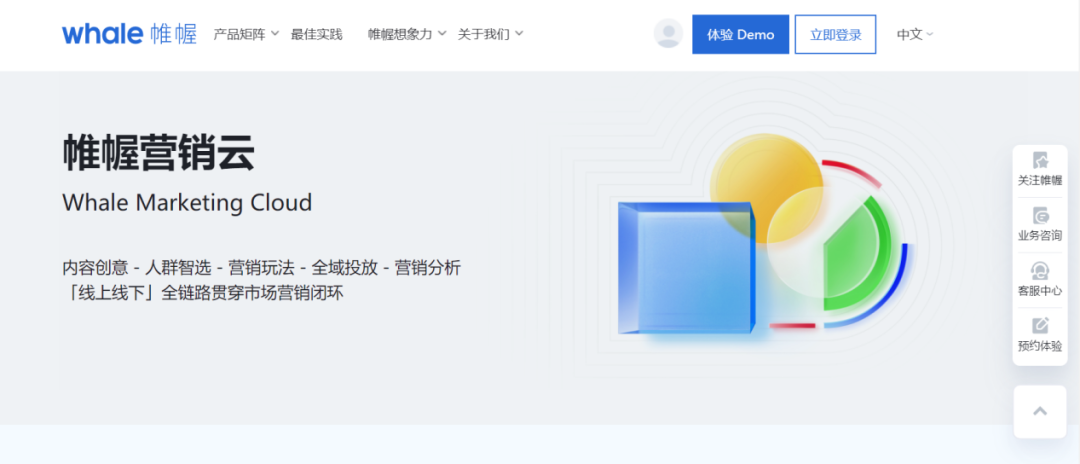Screen dimensions: 1080x464
Task: Open the 中文 language selector
Action: coord(915,34)
